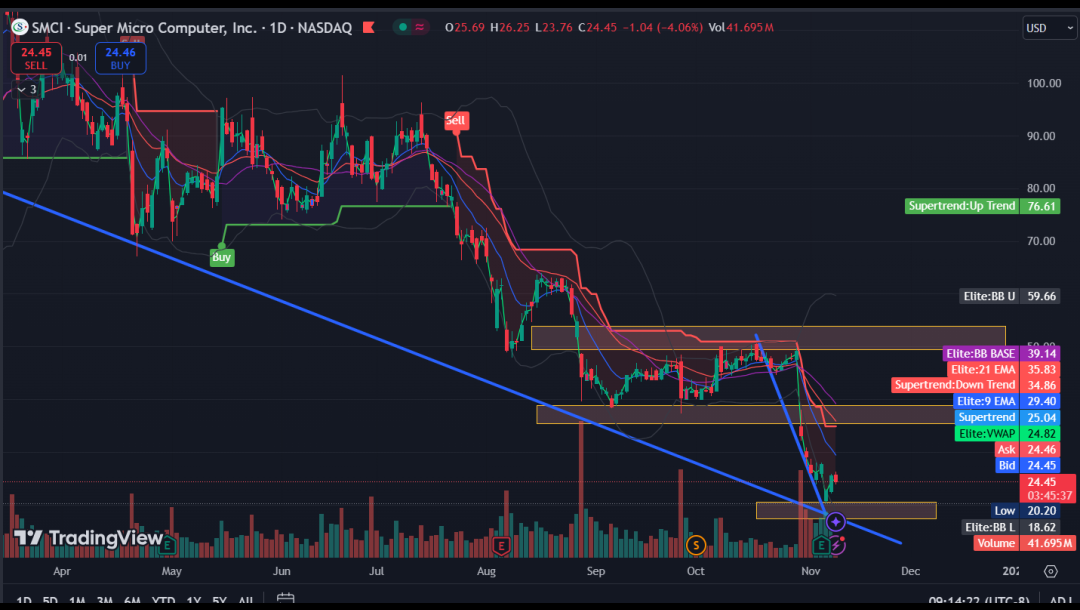The height and width of the screenshot is (610, 1080).
Task: Click the purple sparkle icon above the time axis
Action: pos(835,522)
